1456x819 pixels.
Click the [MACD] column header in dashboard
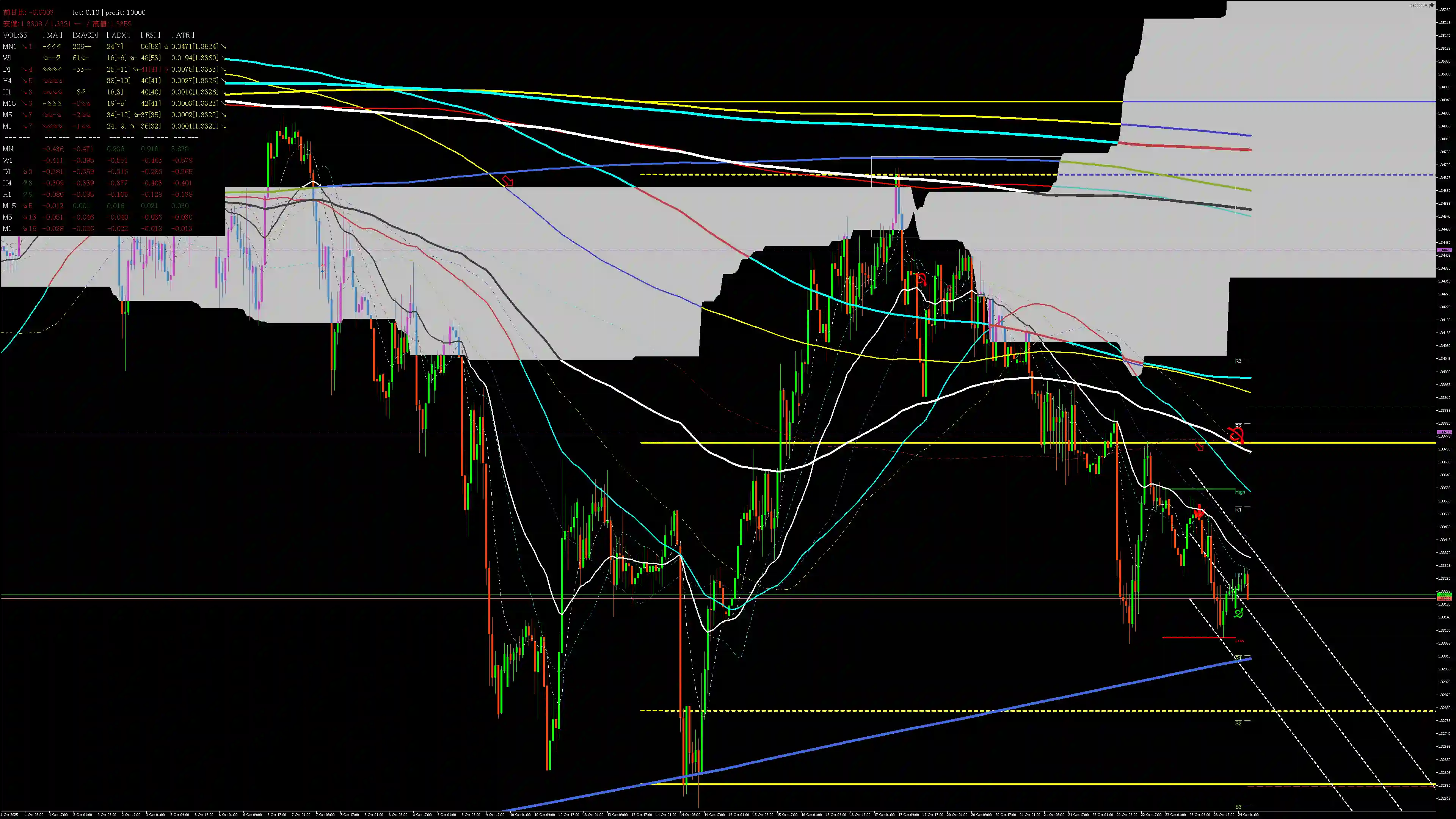tap(85, 35)
